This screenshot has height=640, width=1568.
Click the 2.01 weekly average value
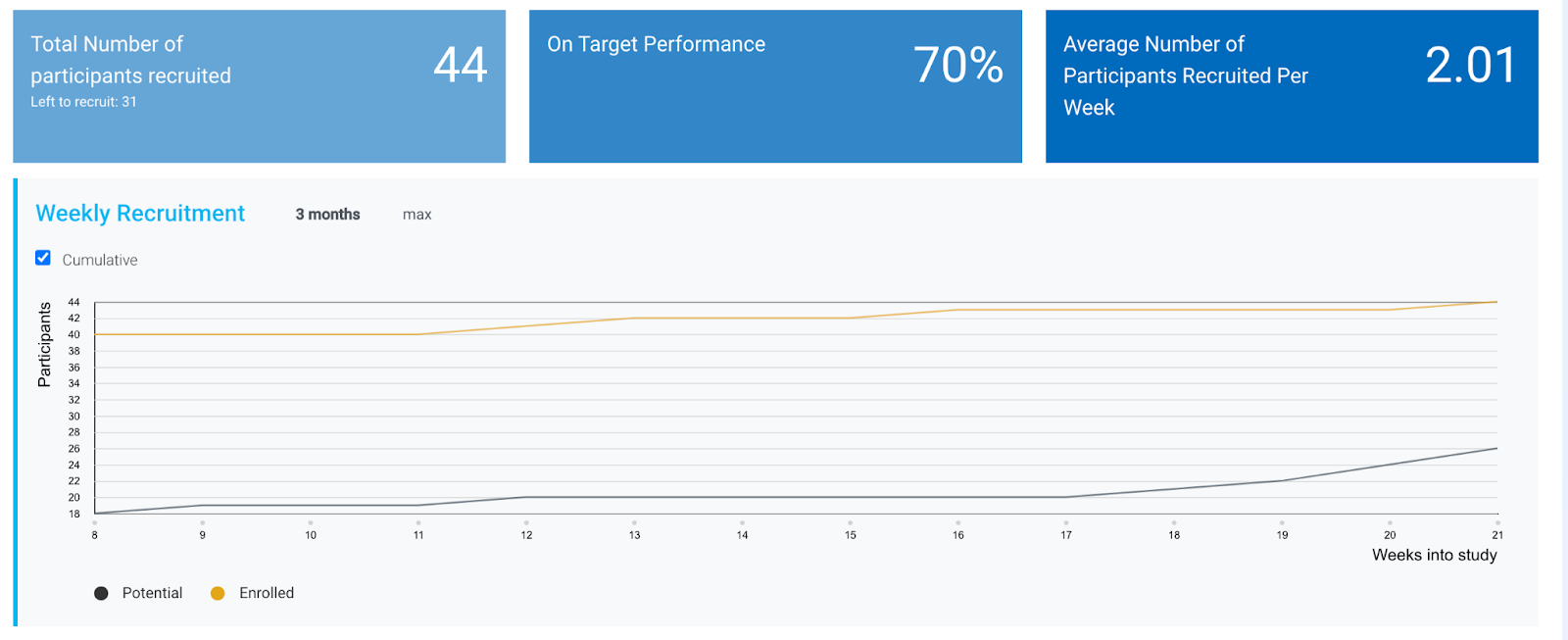pos(1470,66)
